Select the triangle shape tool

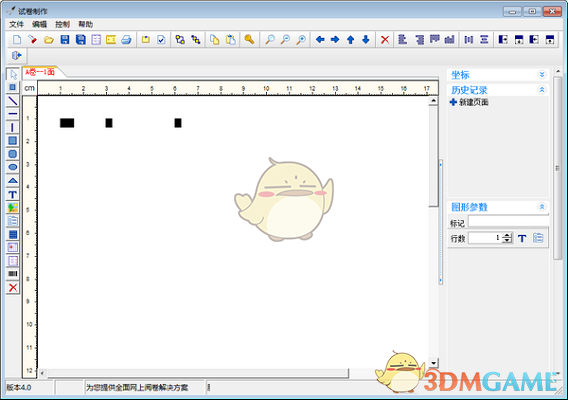click(13, 181)
